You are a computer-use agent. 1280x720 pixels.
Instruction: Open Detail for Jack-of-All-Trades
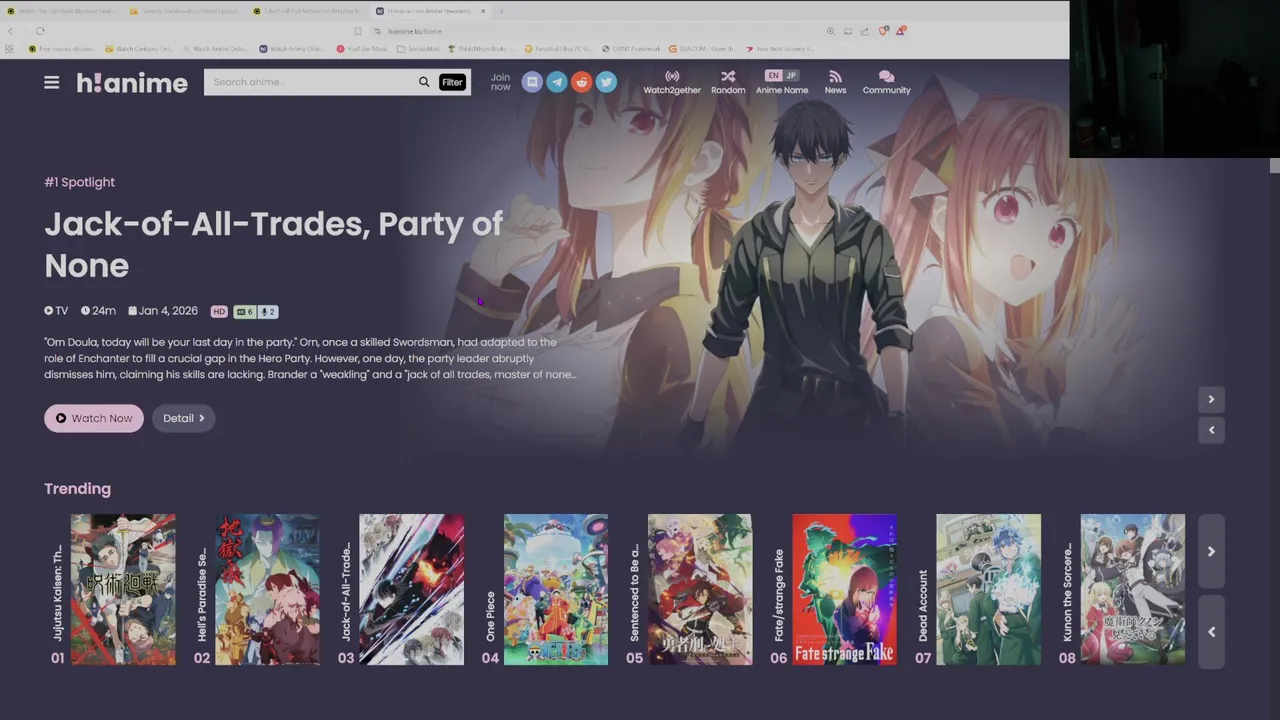(184, 418)
